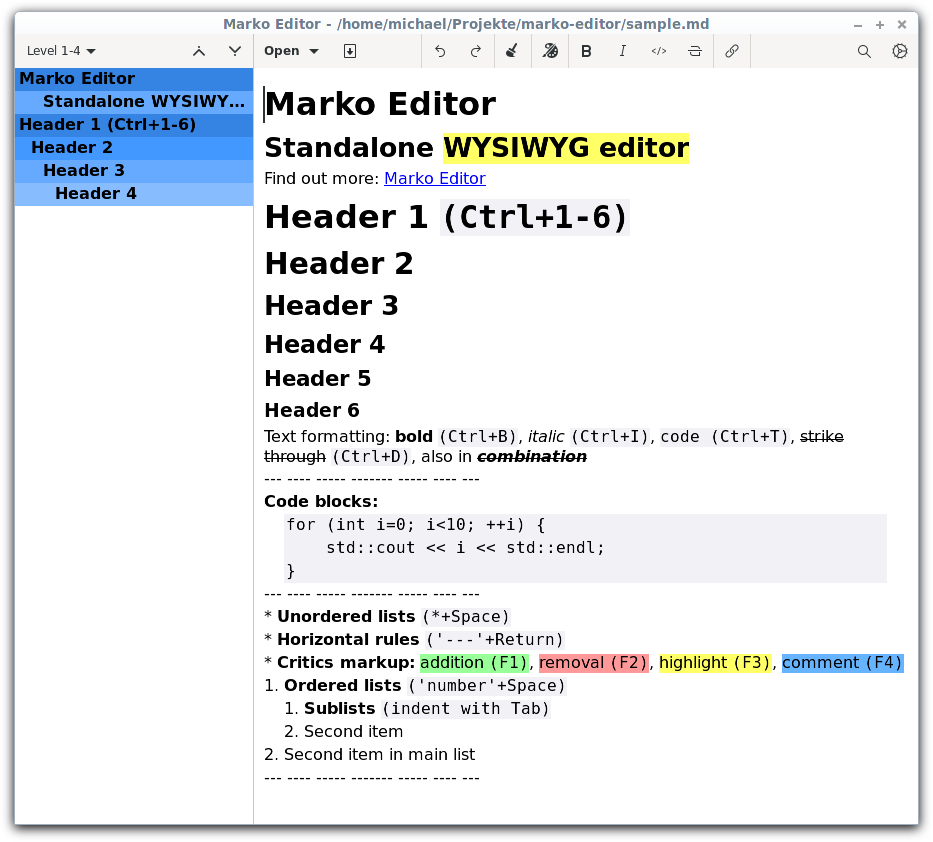
Task: Open the Level 1-4 outline depth dropdown
Action: click(61, 51)
